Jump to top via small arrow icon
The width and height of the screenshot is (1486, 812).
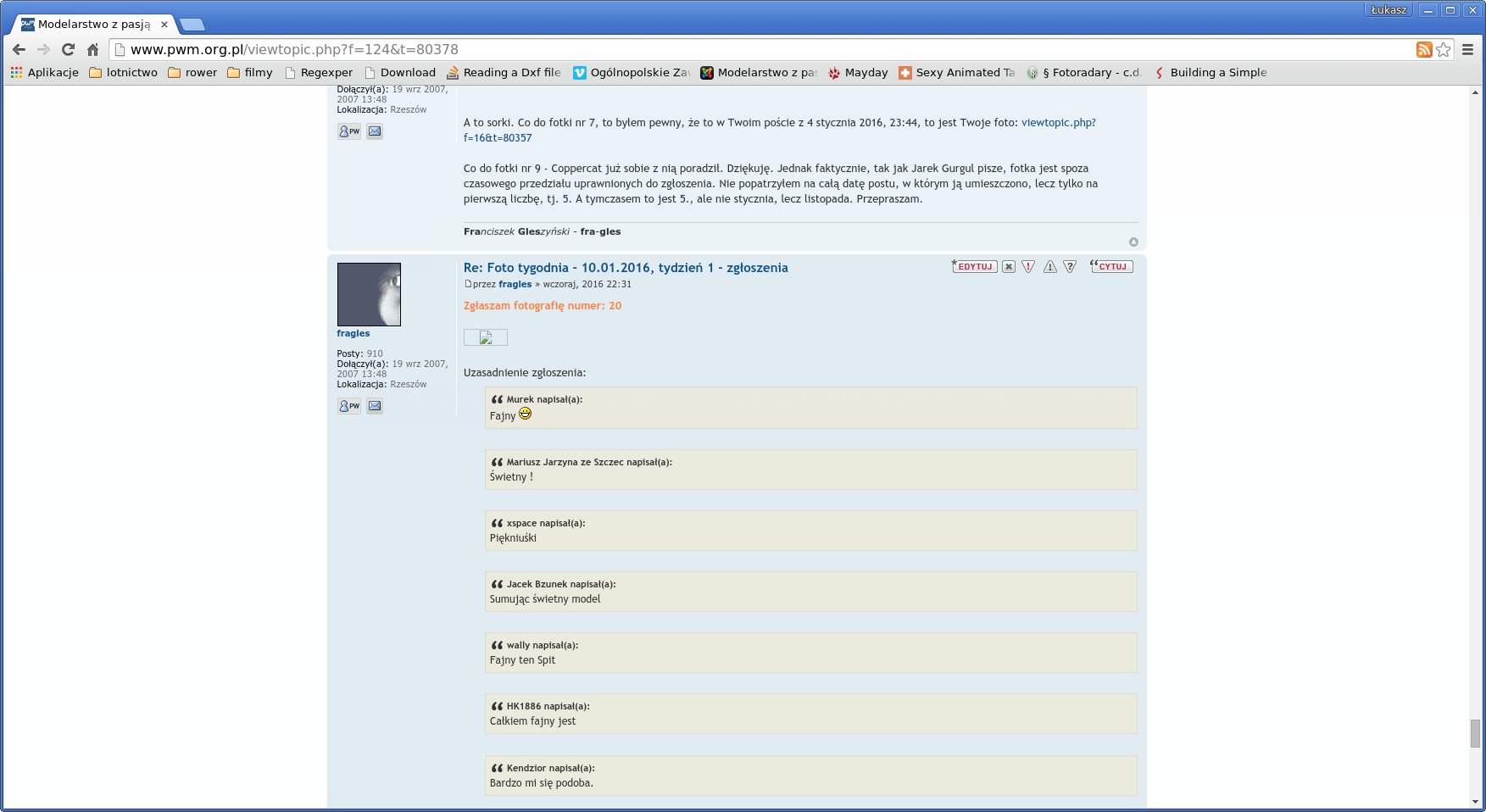click(1133, 242)
